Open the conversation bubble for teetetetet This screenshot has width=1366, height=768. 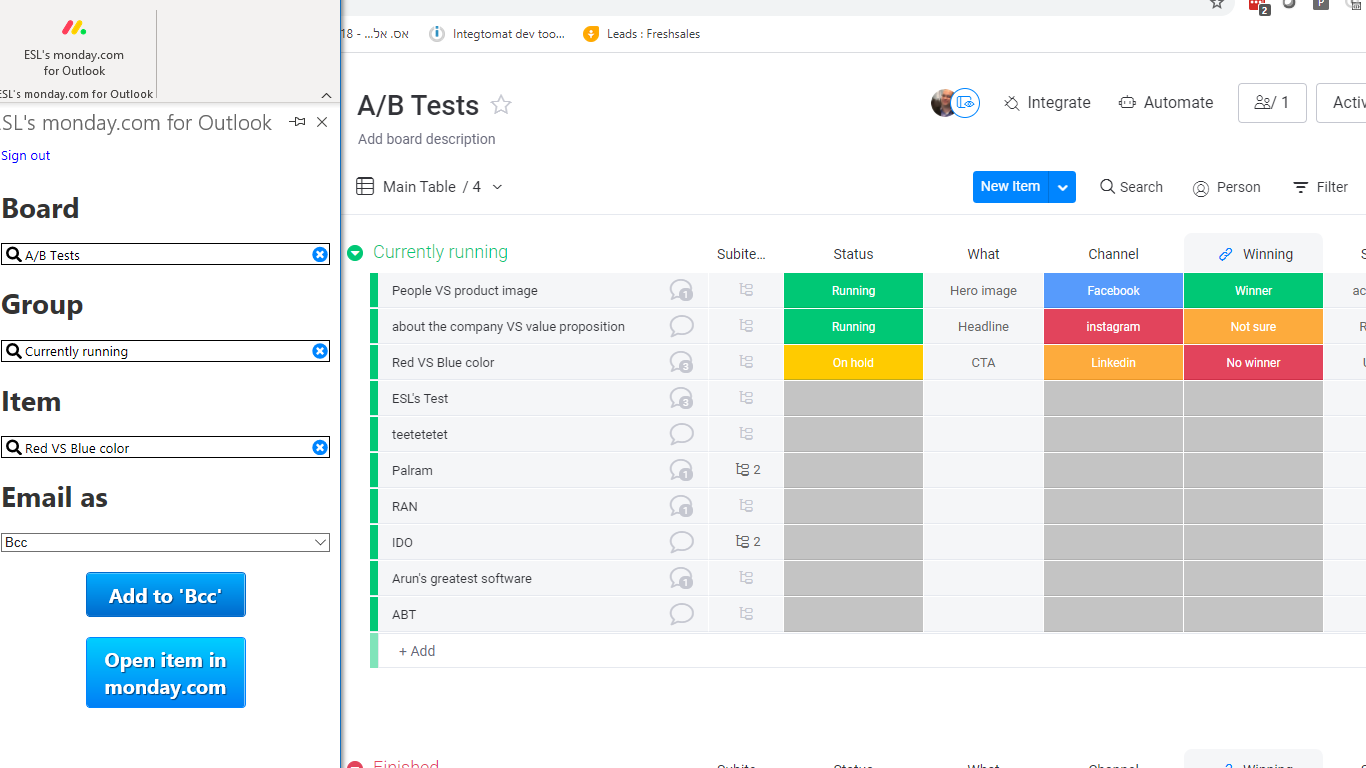[681, 434]
